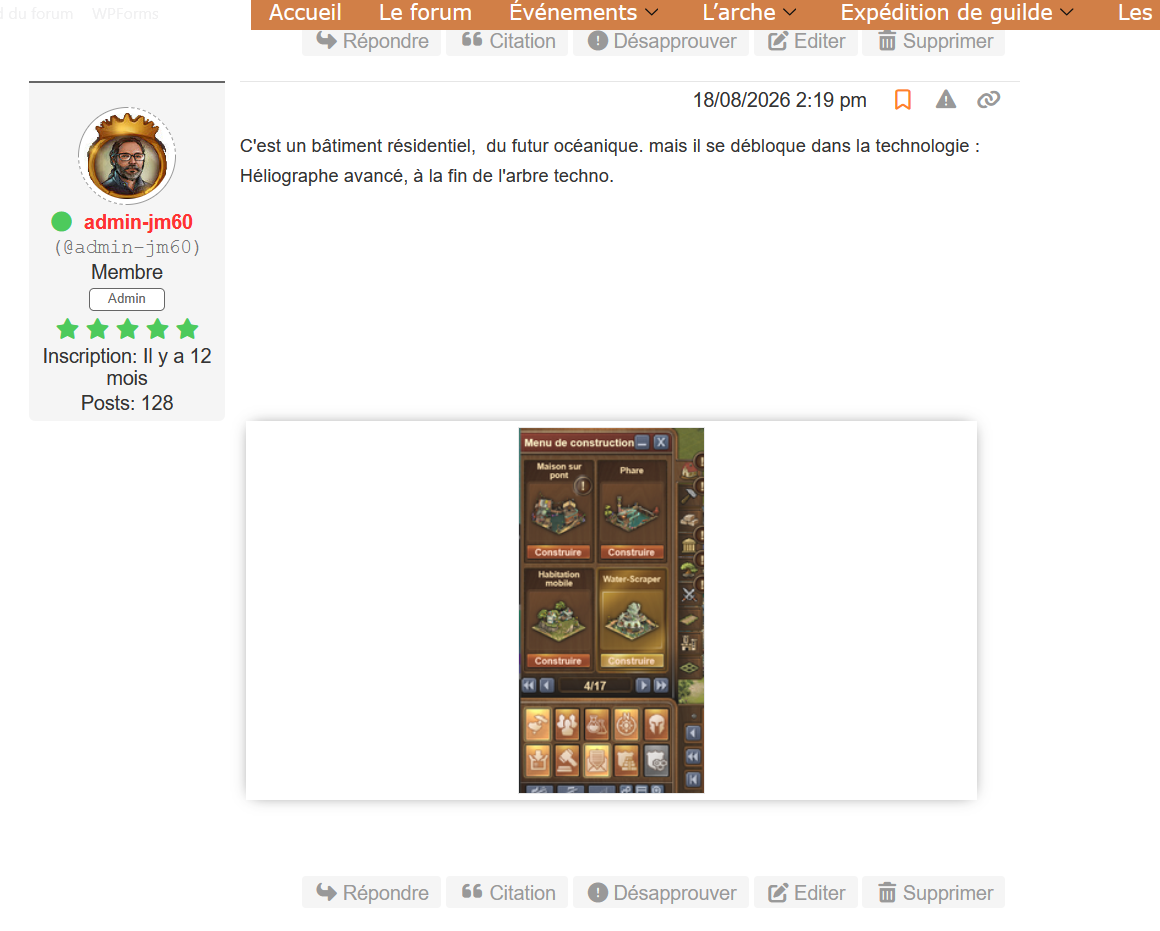
Task: Click the five green rating stars
Action: 127,329
